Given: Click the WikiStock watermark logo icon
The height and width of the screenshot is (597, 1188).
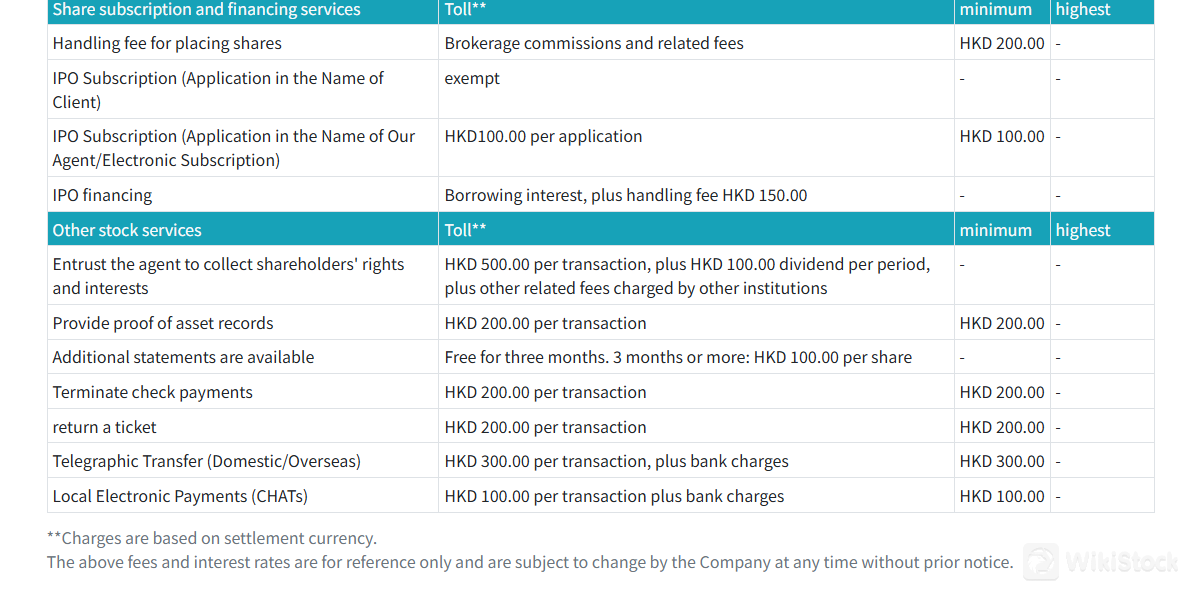Looking at the screenshot, I should [x=1041, y=561].
